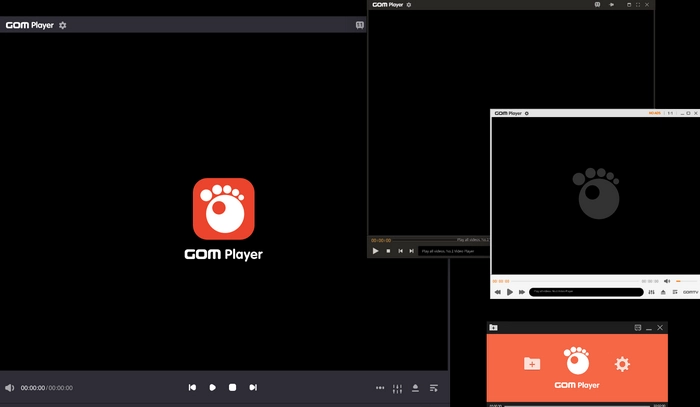Image resolution: width=700 pixels, height=407 pixels.
Task: Click seek bar in dark top player
Action: click(424, 240)
